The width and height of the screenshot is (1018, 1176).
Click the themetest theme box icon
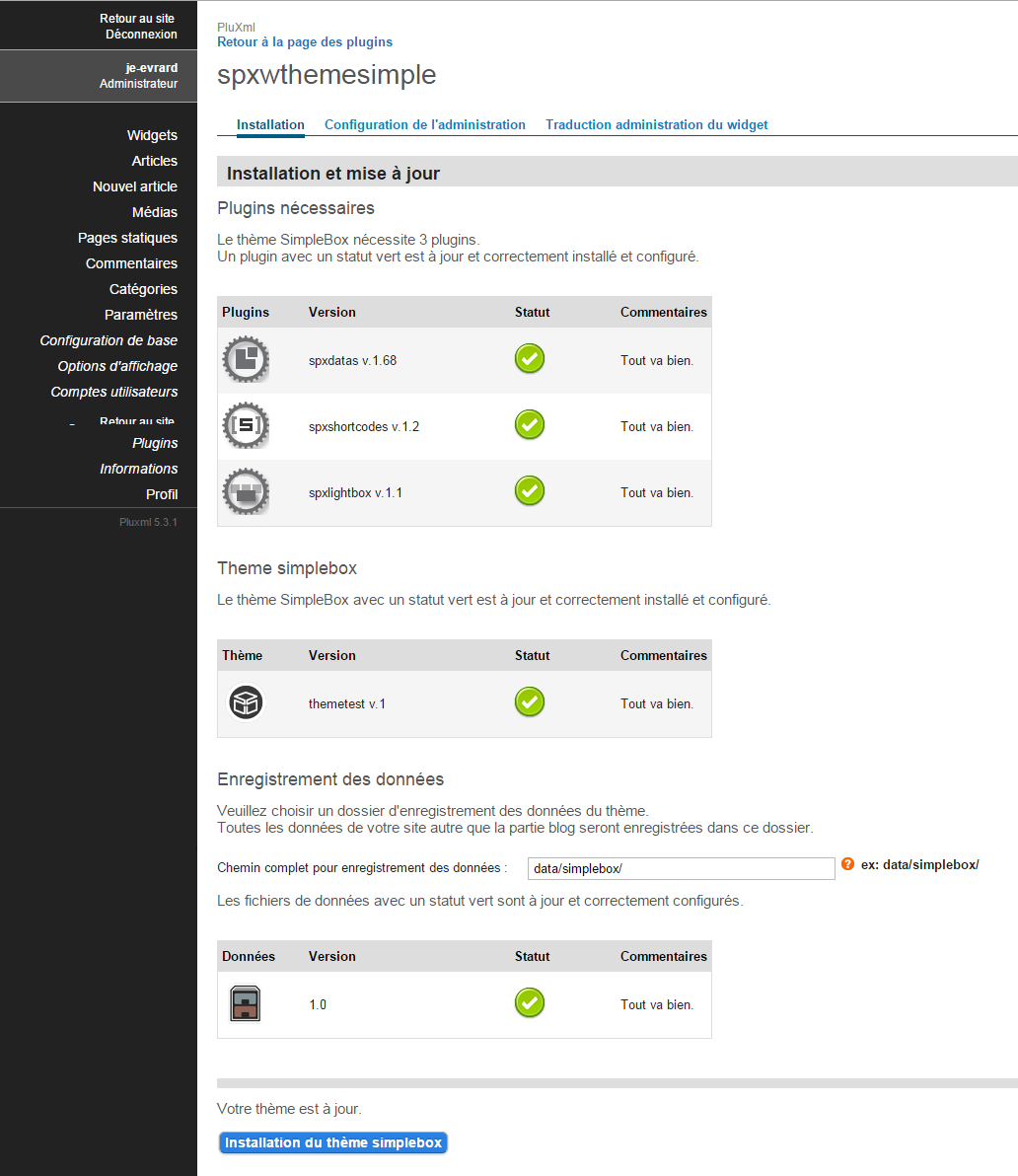click(x=246, y=703)
